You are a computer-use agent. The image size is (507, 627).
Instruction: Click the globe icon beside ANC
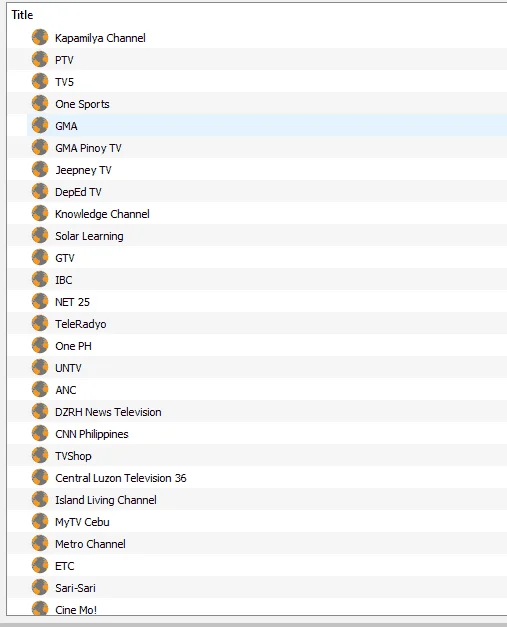(40, 389)
